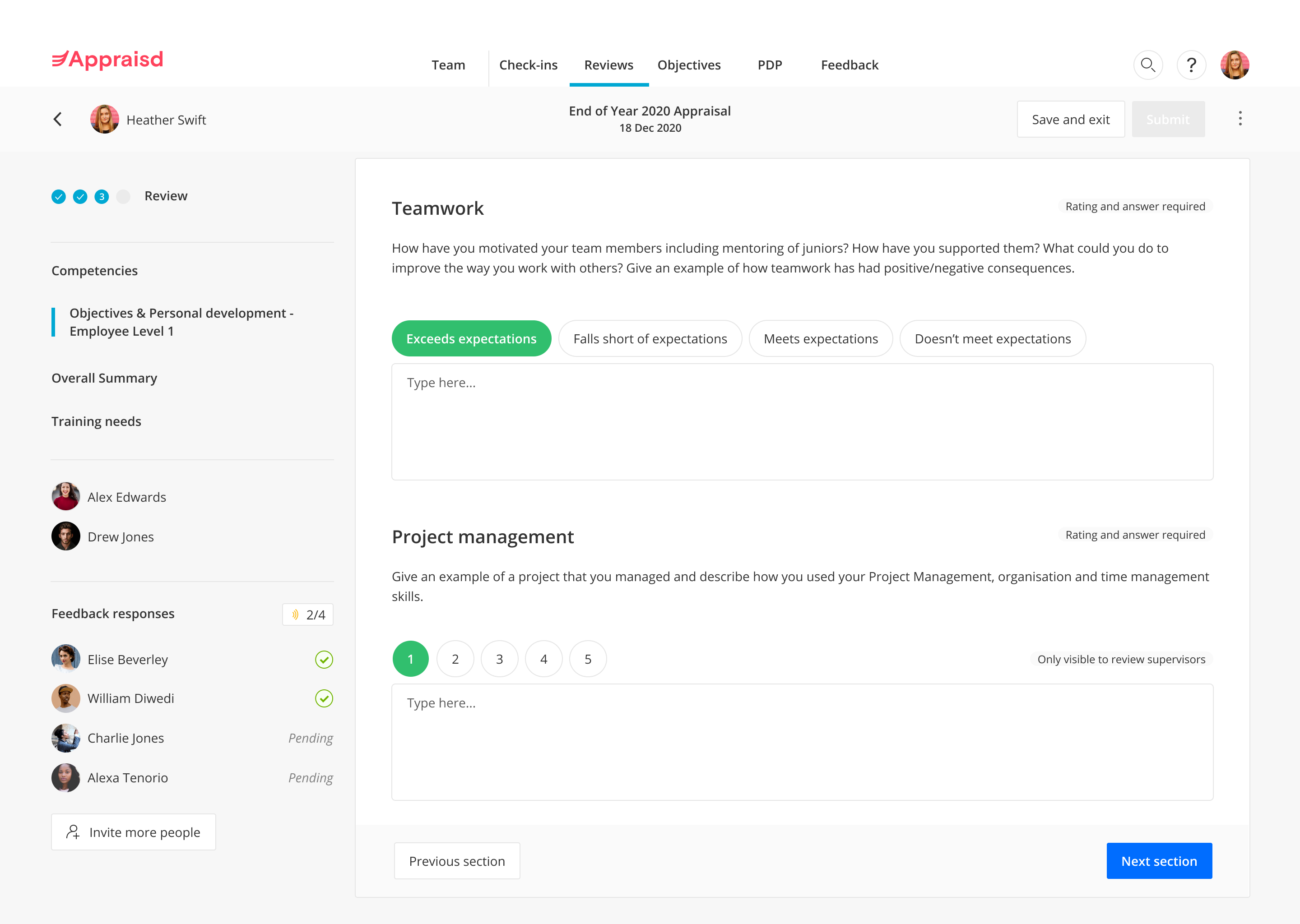Select the Overall Summary section

(104, 378)
